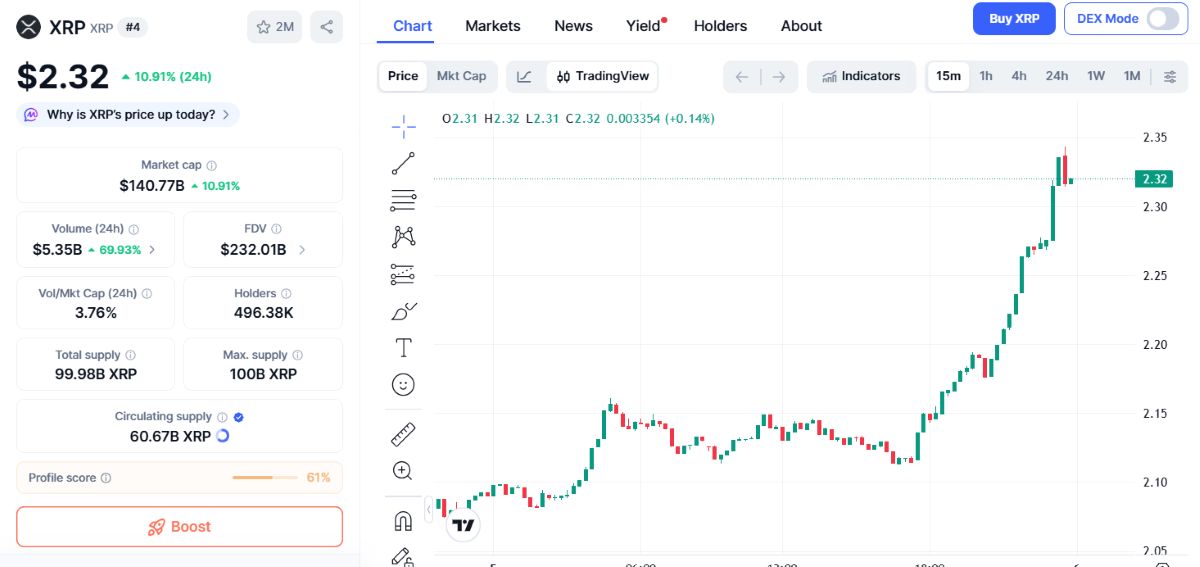Open the About tab

point(801,26)
